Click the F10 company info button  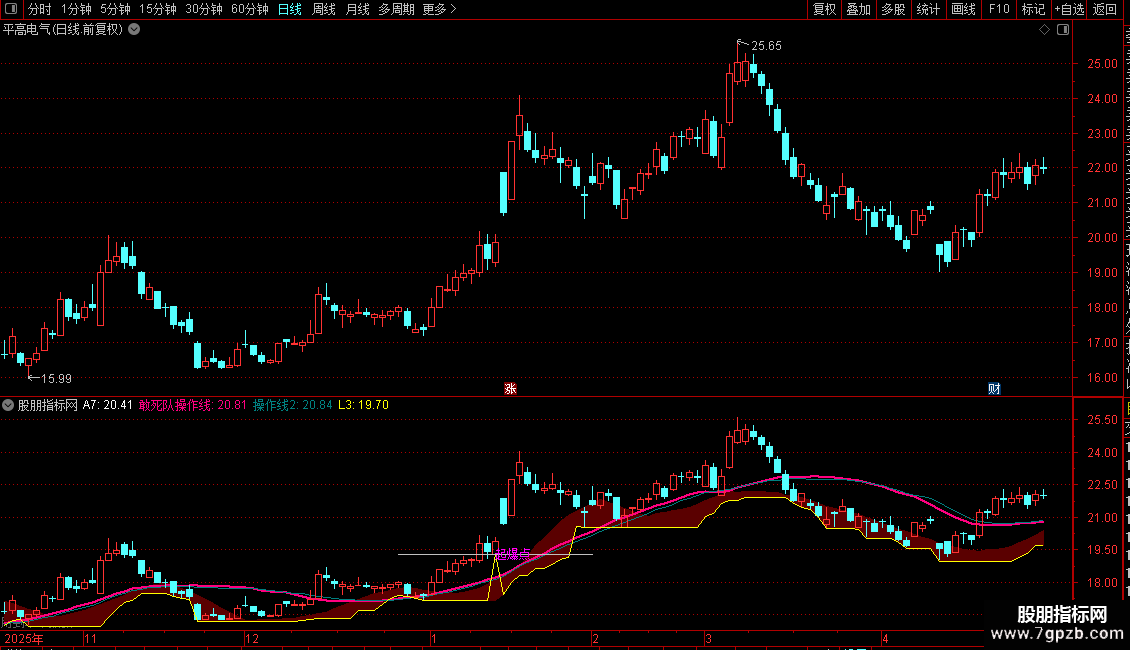(x=999, y=9)
